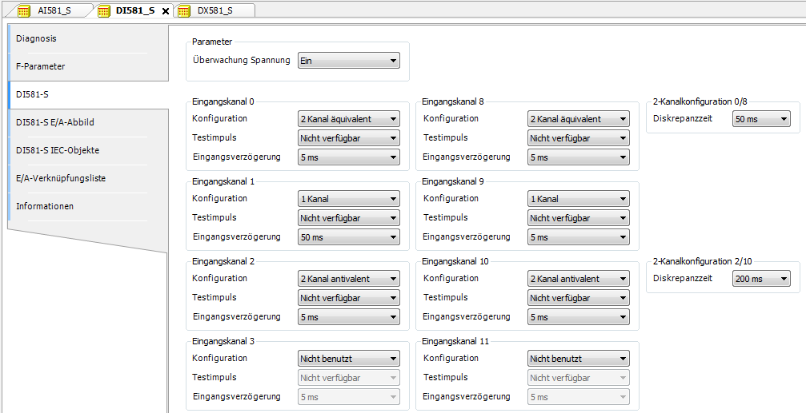This screenshot has width=806, height=413.
Task: Expand Eingangskanal 10 Konfiguration dropdown
Action: pos(579,279)
